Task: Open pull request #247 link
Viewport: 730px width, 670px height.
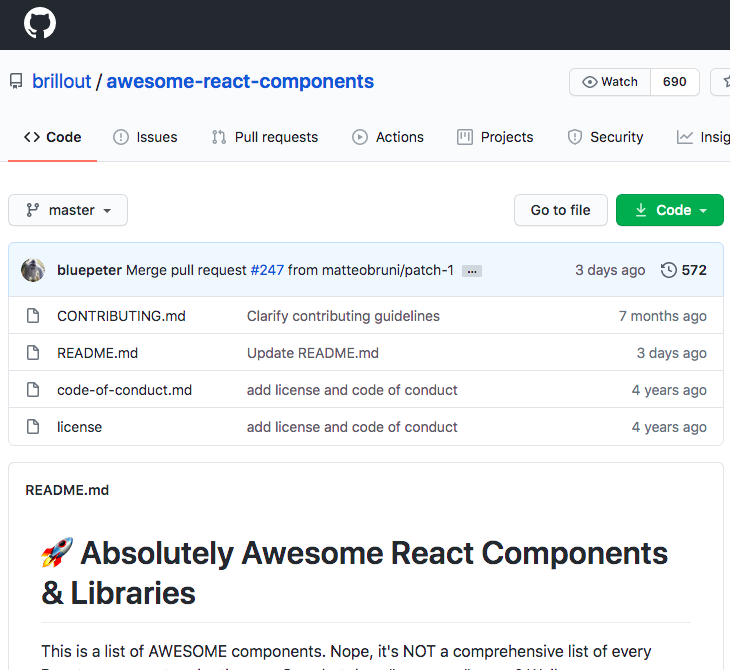Action: point(267,270)
